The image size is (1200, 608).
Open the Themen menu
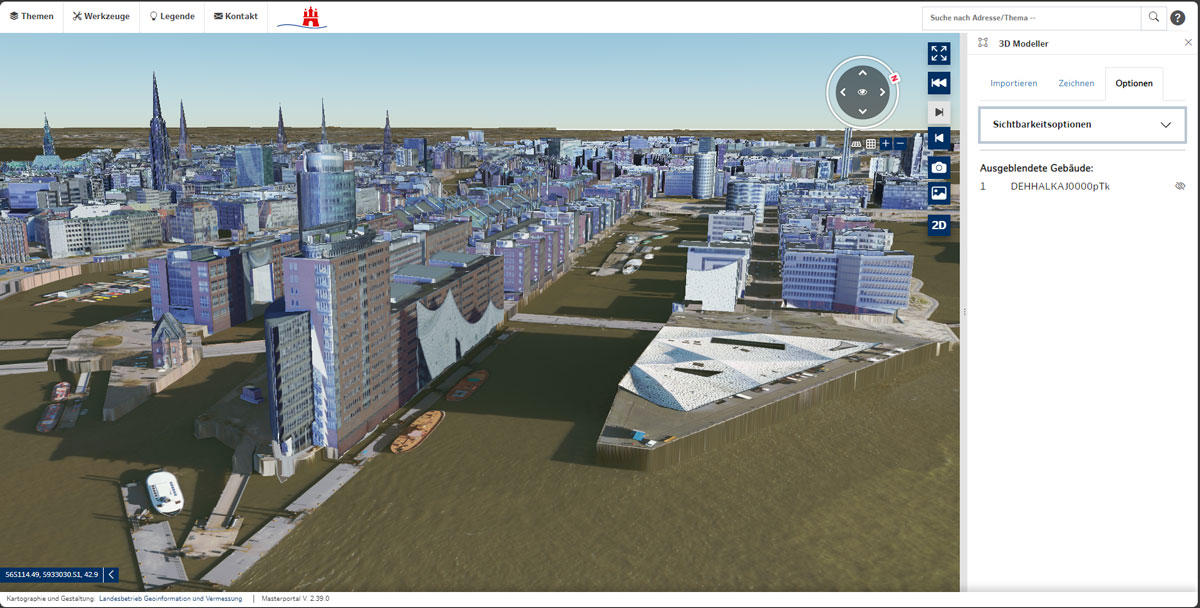click(32, 16)
